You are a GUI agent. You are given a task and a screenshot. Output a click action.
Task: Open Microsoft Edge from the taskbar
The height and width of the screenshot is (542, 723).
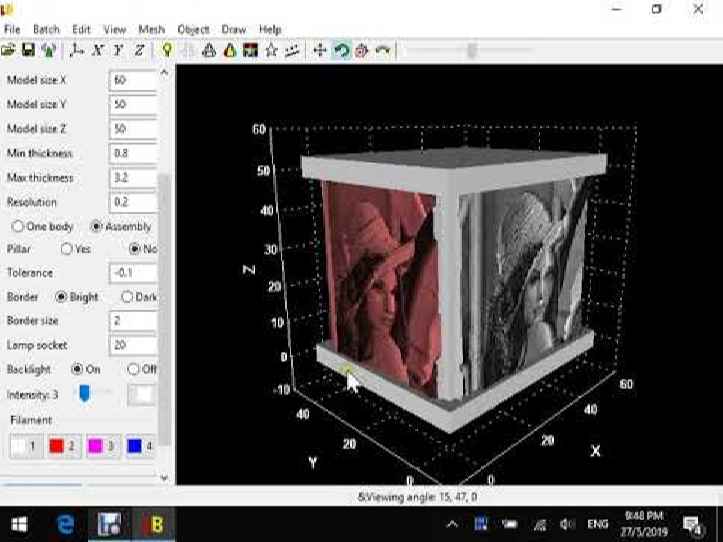point(66,523)
